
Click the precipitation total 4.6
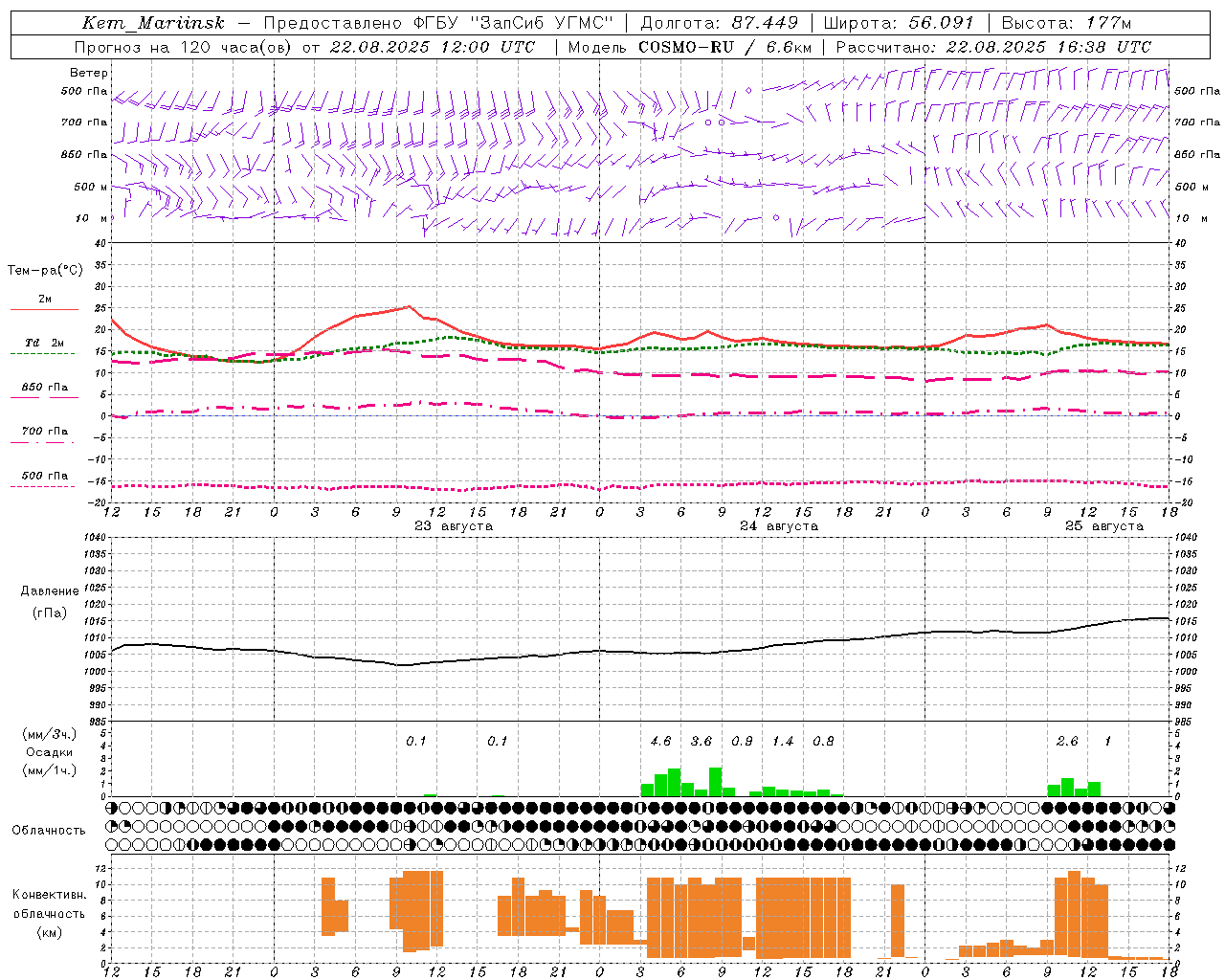(660, 742)
